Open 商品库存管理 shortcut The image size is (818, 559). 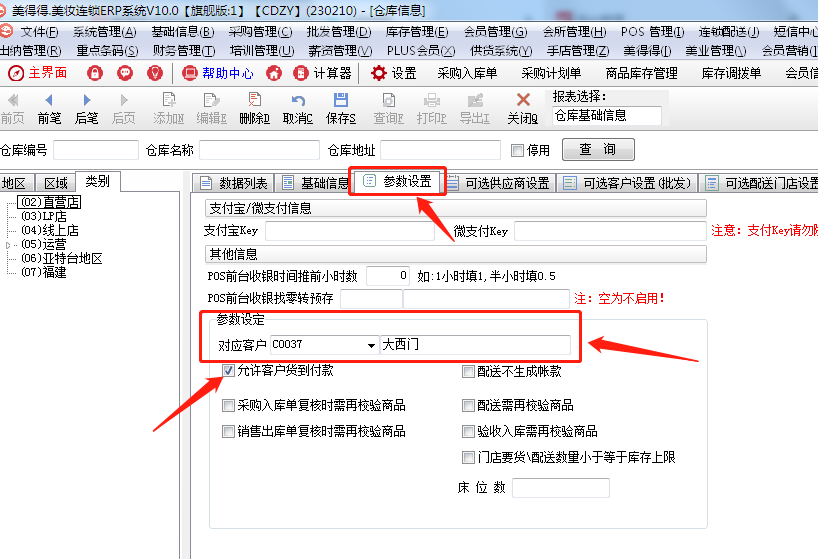641,74
